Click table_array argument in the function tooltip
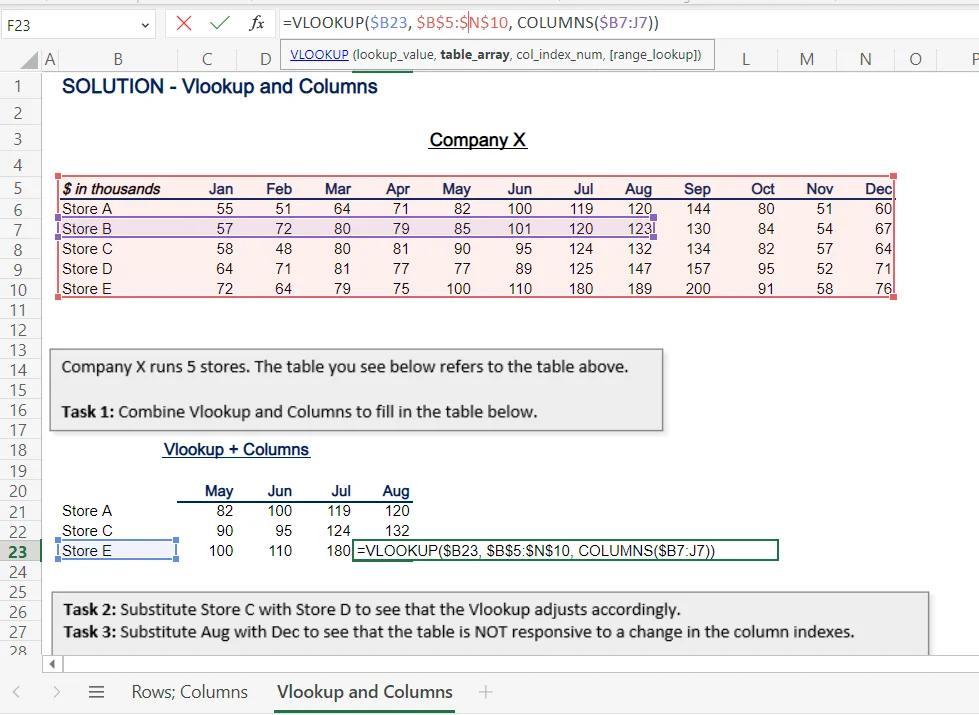The image size is (979, 715). (474, 55)
